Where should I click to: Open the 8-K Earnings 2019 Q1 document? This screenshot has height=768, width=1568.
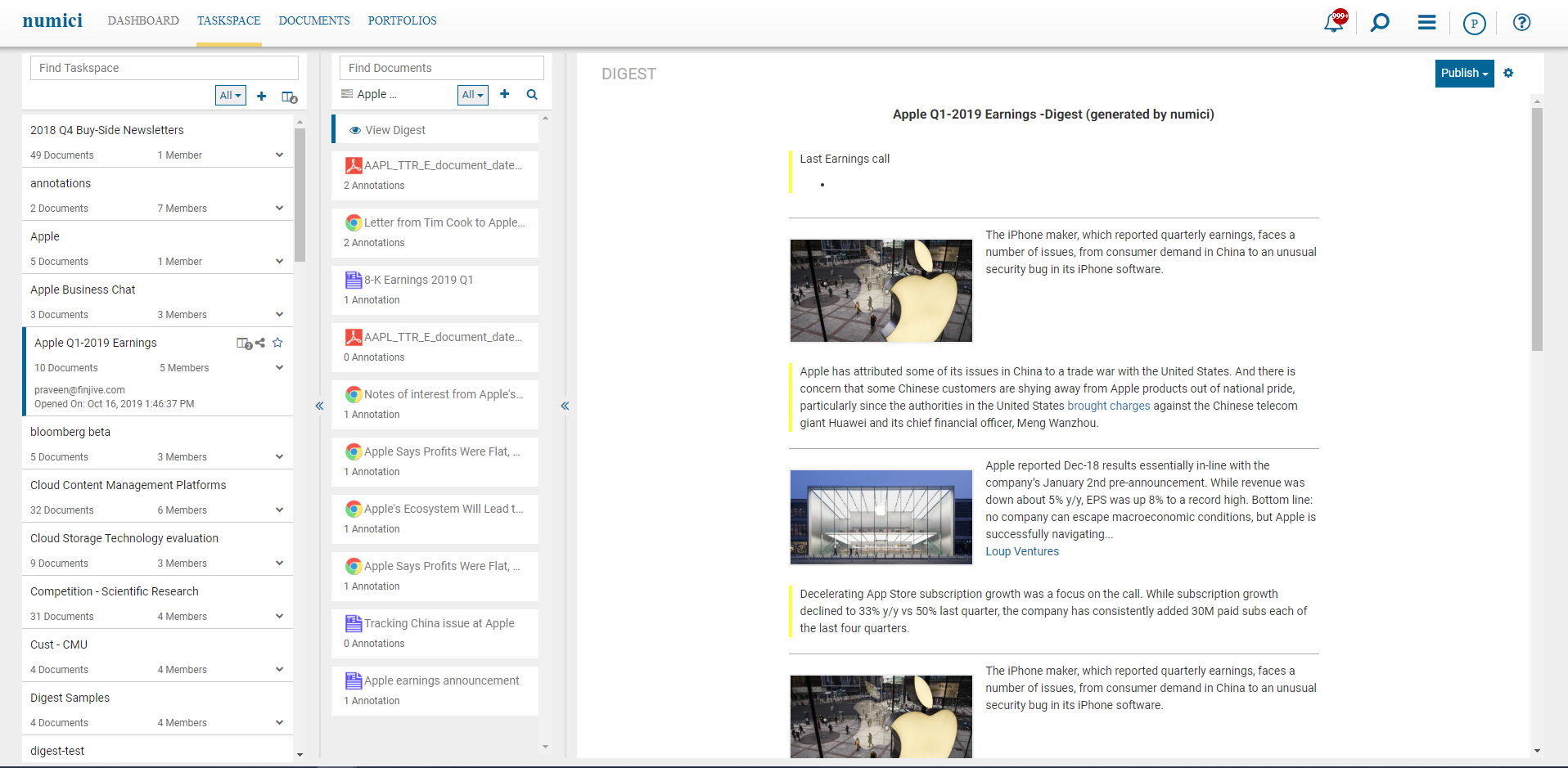pyautogui.click(x=418, y=280)
